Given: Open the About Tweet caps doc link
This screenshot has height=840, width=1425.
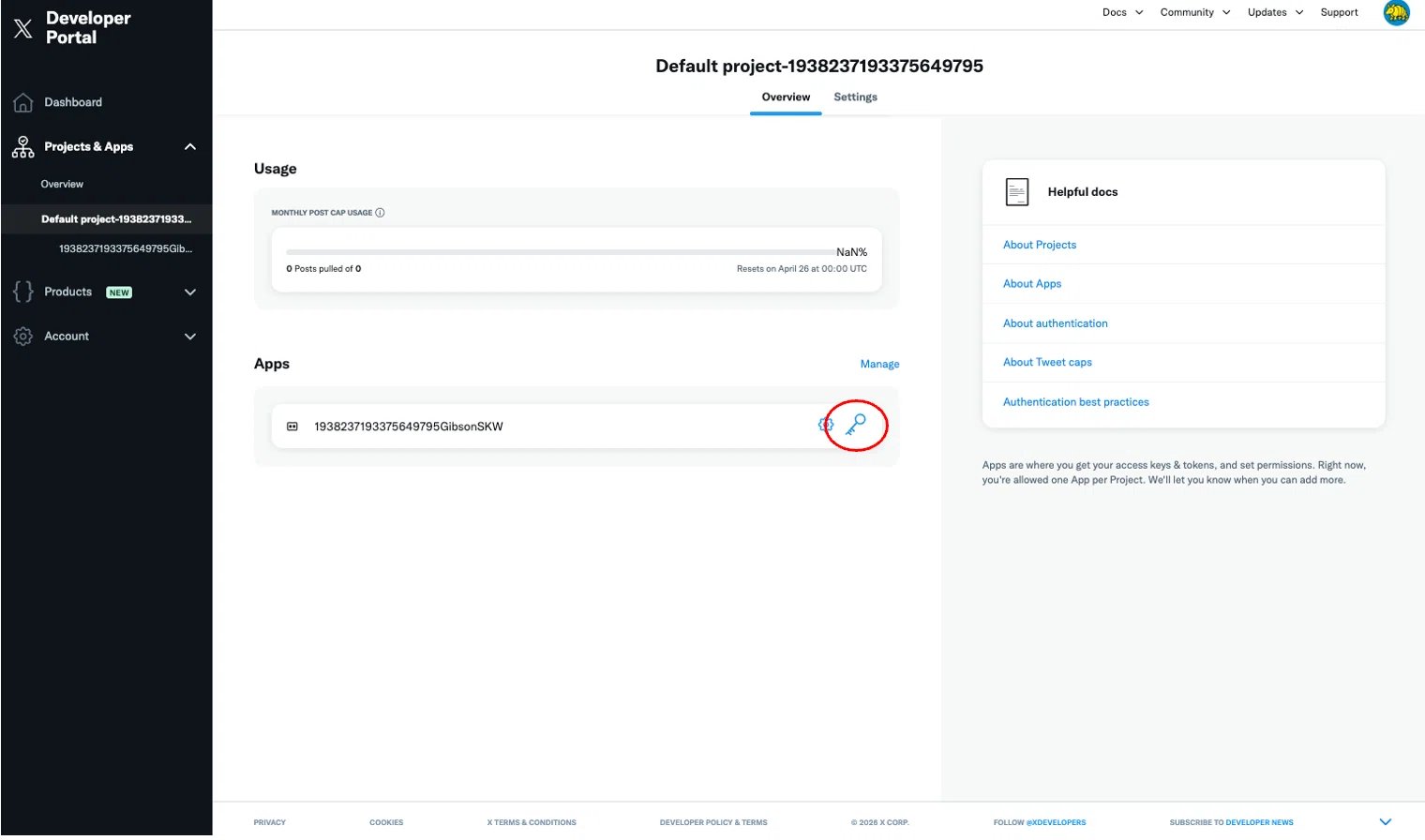Looking at the screenshot, I should (1047, 363).
